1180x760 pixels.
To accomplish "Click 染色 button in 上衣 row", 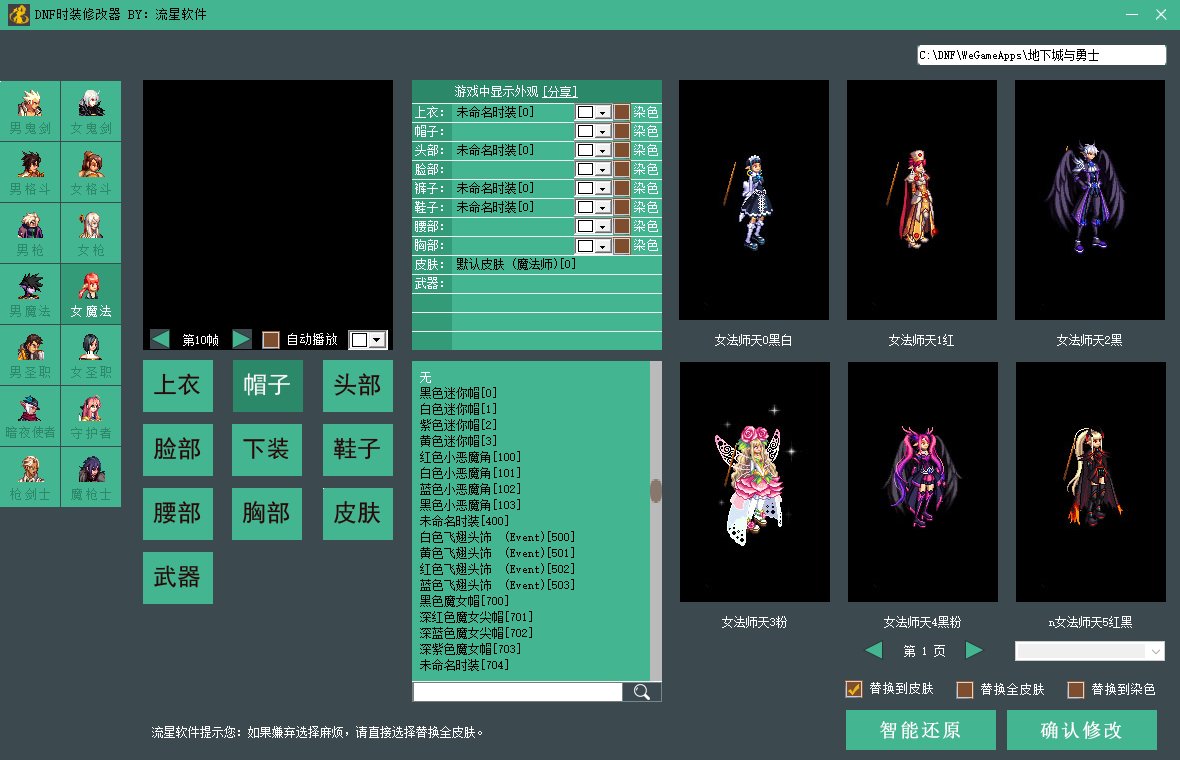I will (x=646, y=112).
